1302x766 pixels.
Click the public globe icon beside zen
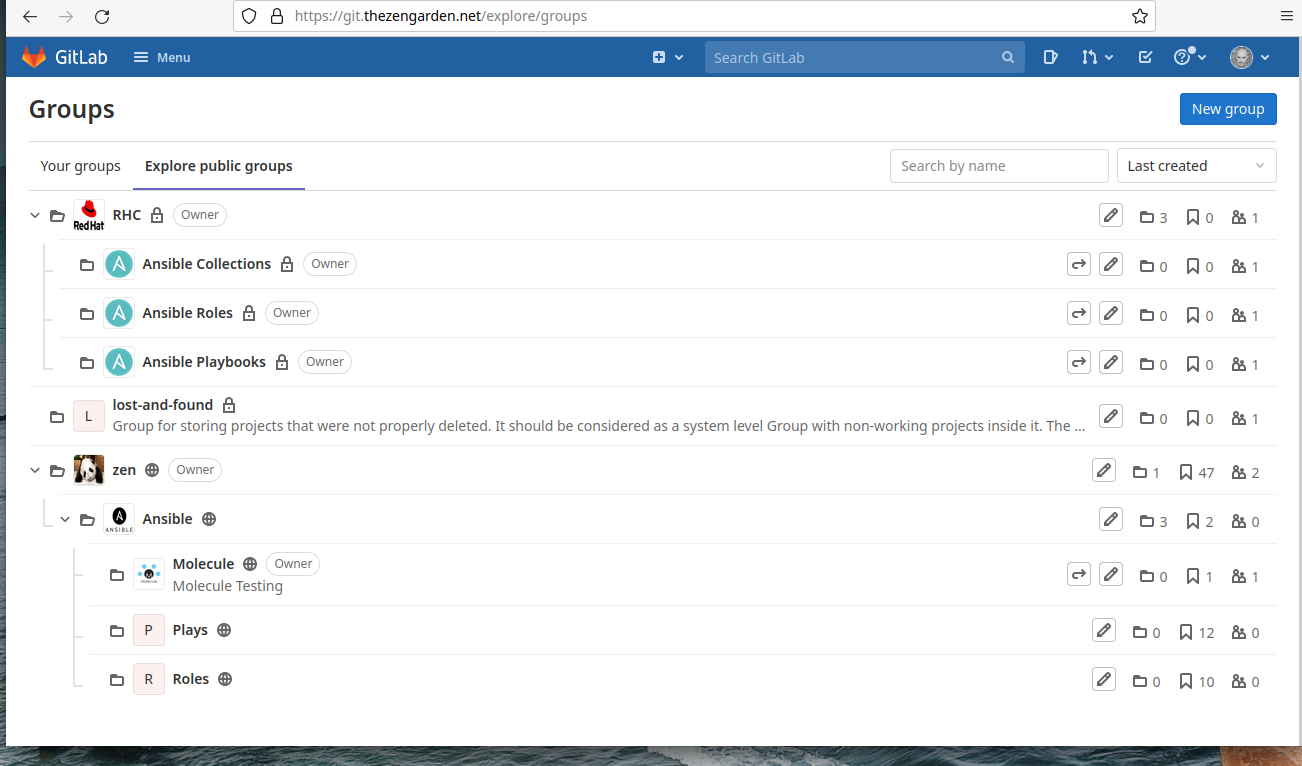pyautogui.click(x=152, y=470)
